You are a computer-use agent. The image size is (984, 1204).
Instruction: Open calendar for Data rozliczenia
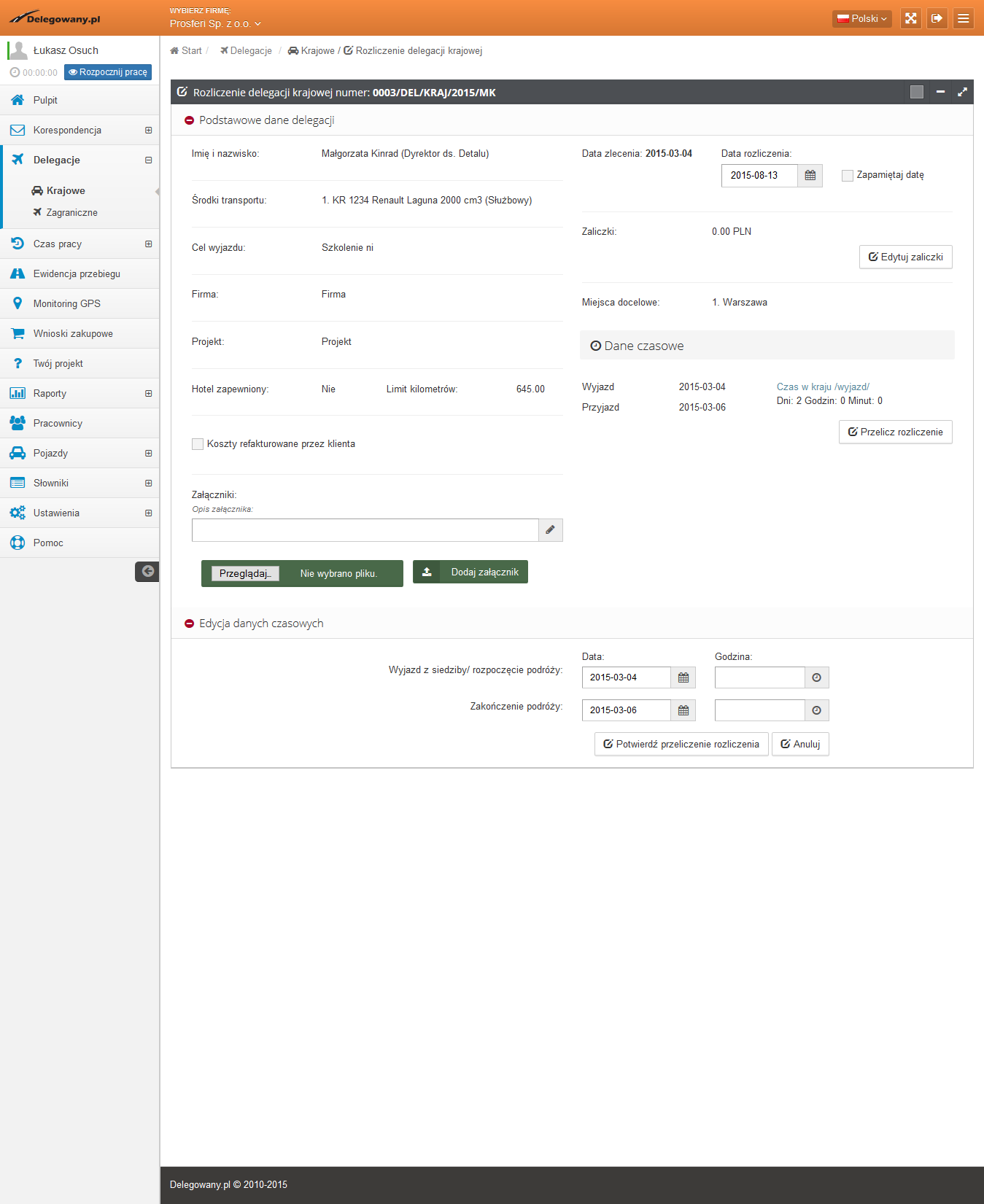tap(810, 176)
